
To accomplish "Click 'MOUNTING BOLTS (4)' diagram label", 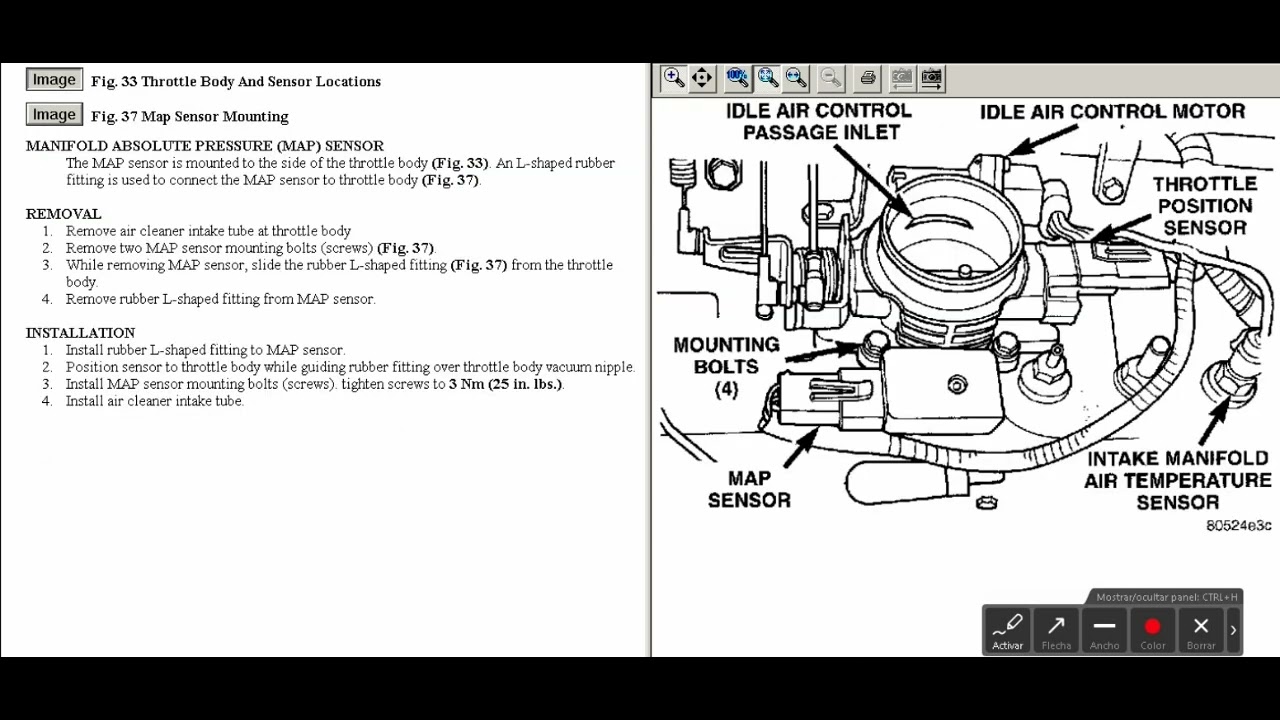I will tap(726, 367).
